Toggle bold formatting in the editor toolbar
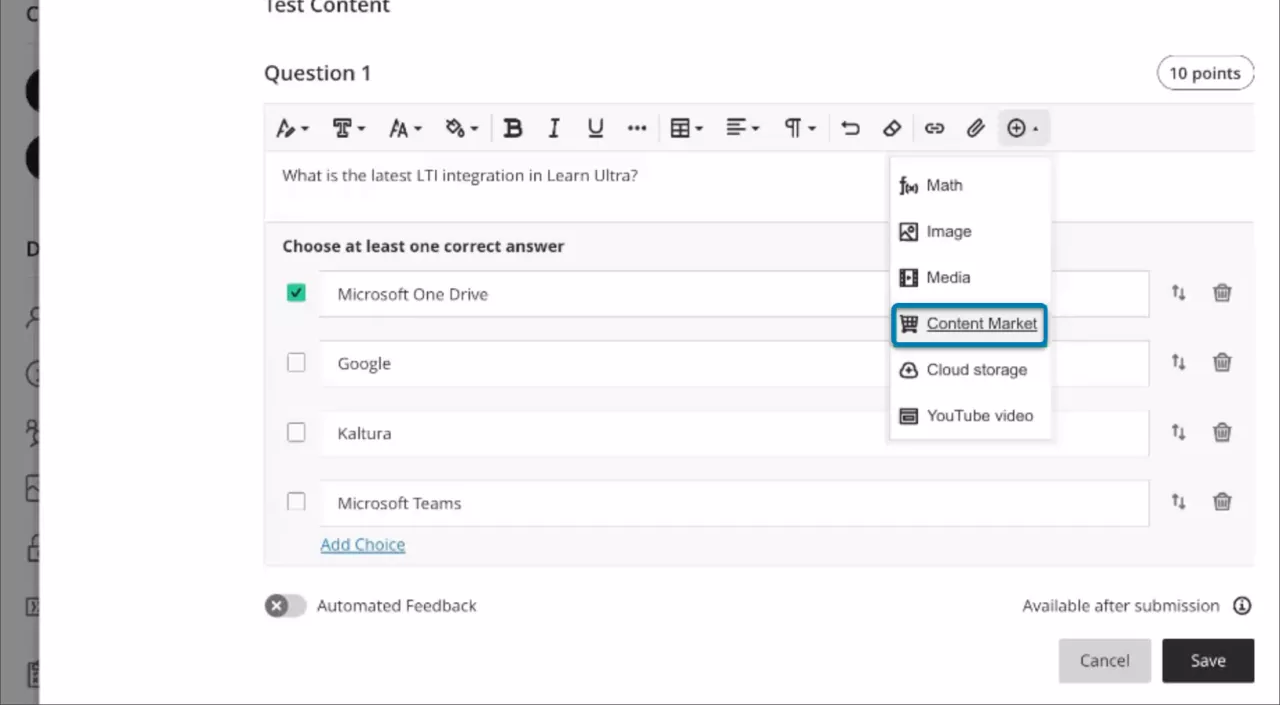This screenshot has height=705, width=1280. pos(513,128)
